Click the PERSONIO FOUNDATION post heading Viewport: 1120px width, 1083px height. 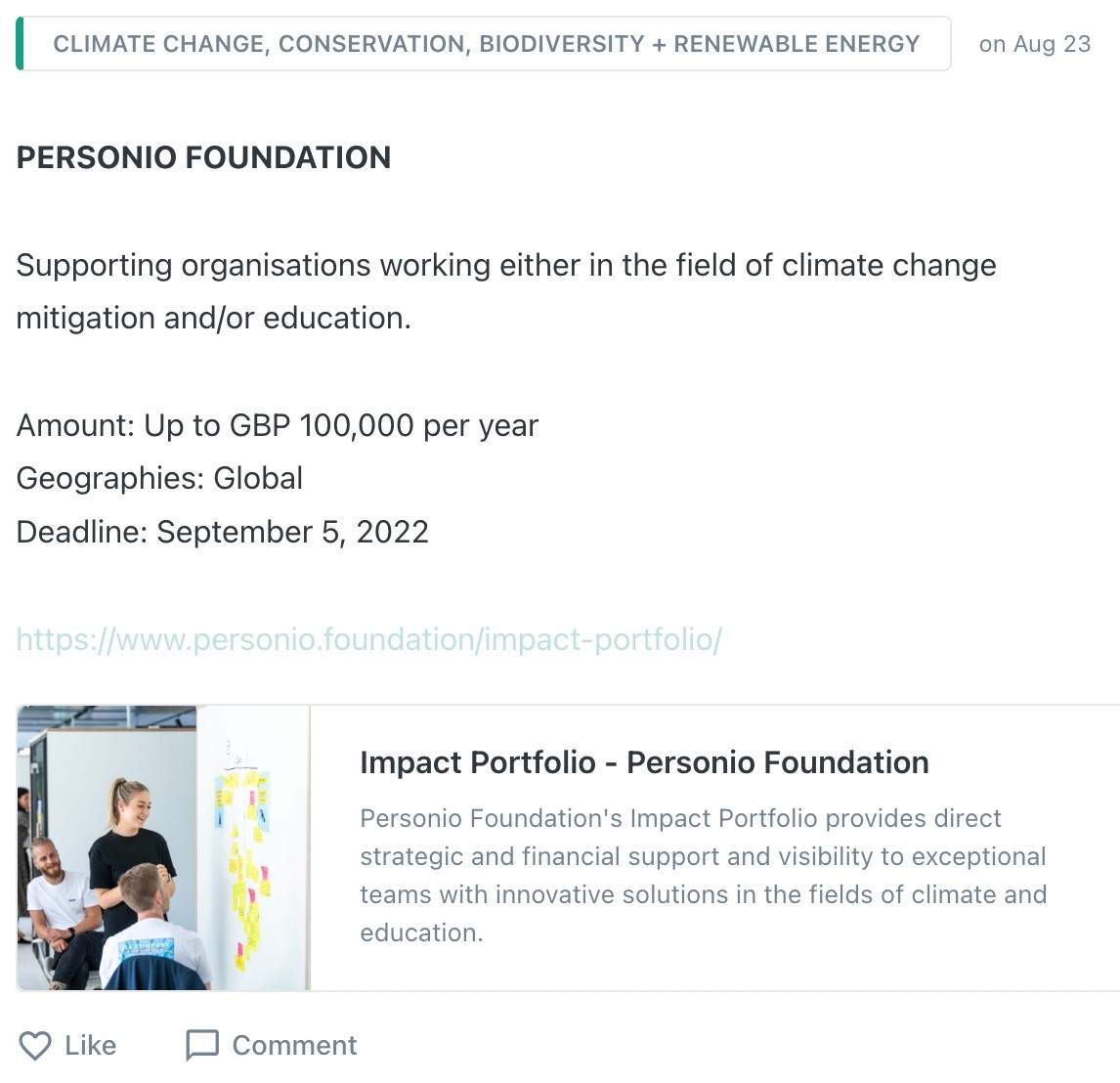[203, 157]
